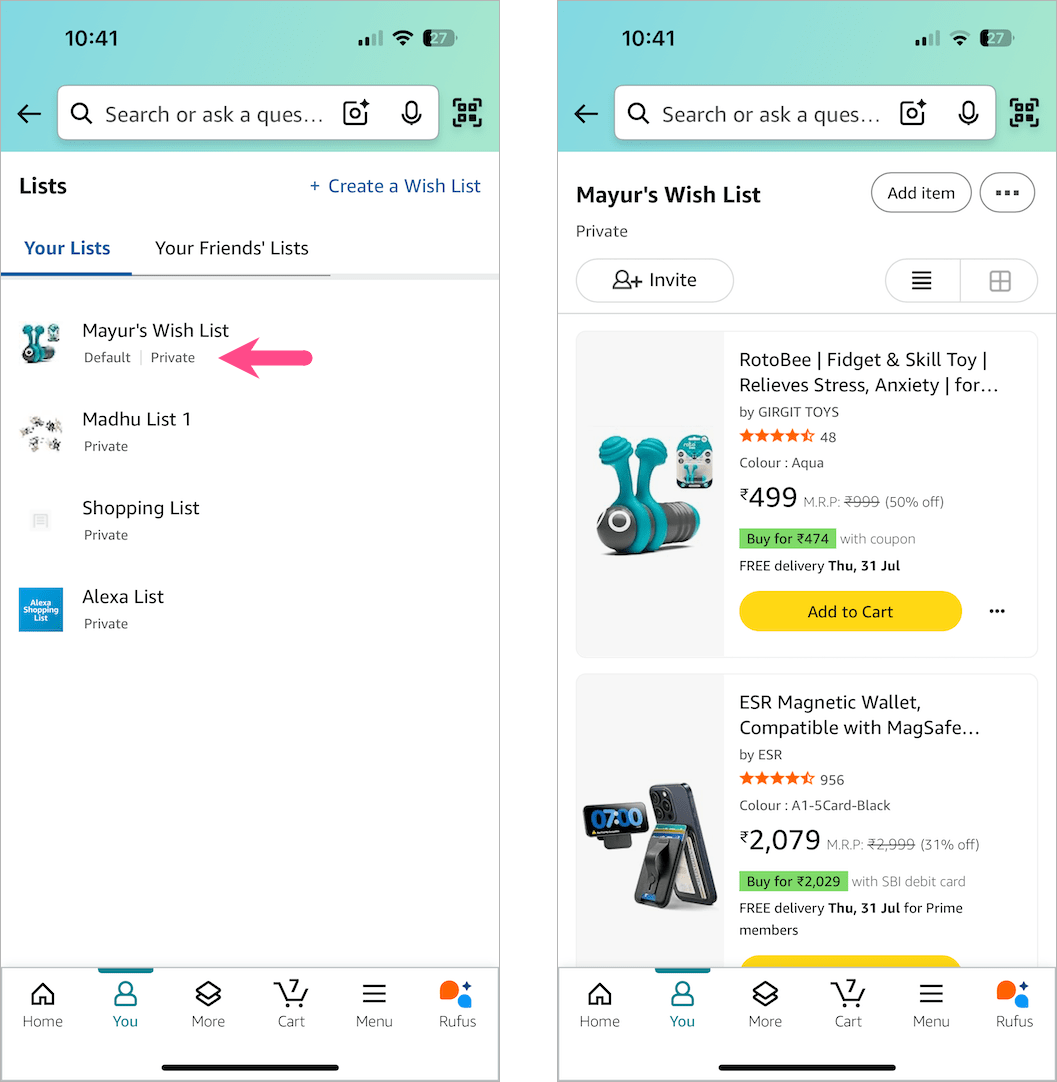Open three-dot menu beside Add item
The height and width of the screenshot is (1082, 1057).
1007,193
